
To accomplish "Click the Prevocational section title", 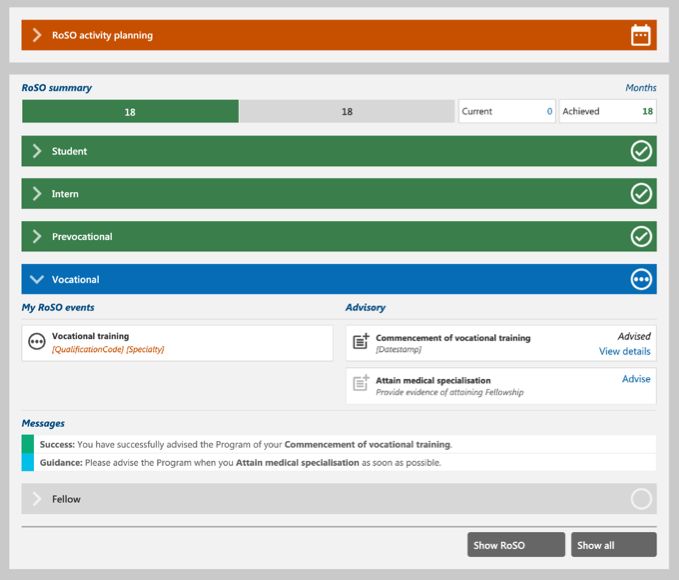I will 82,237.
